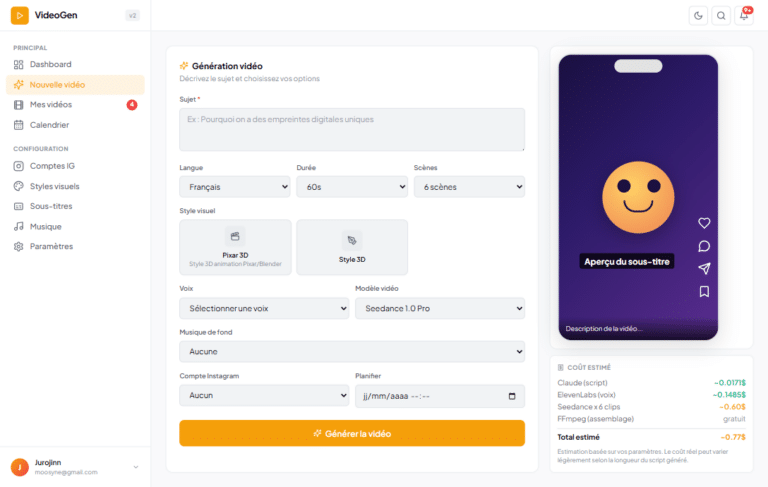The height and width of the screenshot is (487, 768).
Task: Click into the Sujet text field
Action: pyautogui.click(x=352, y=130)
